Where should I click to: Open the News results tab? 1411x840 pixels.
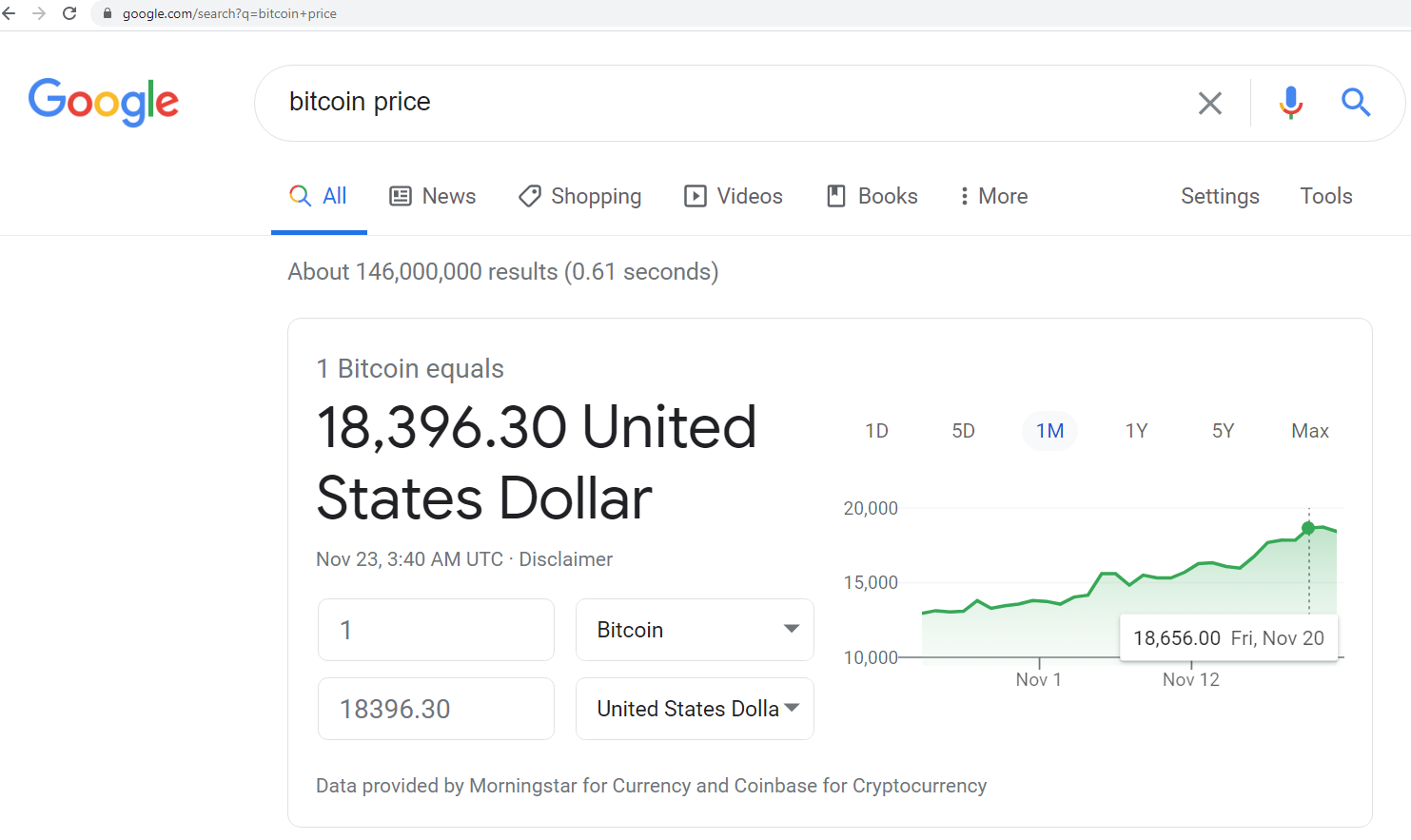coord(433,196)
